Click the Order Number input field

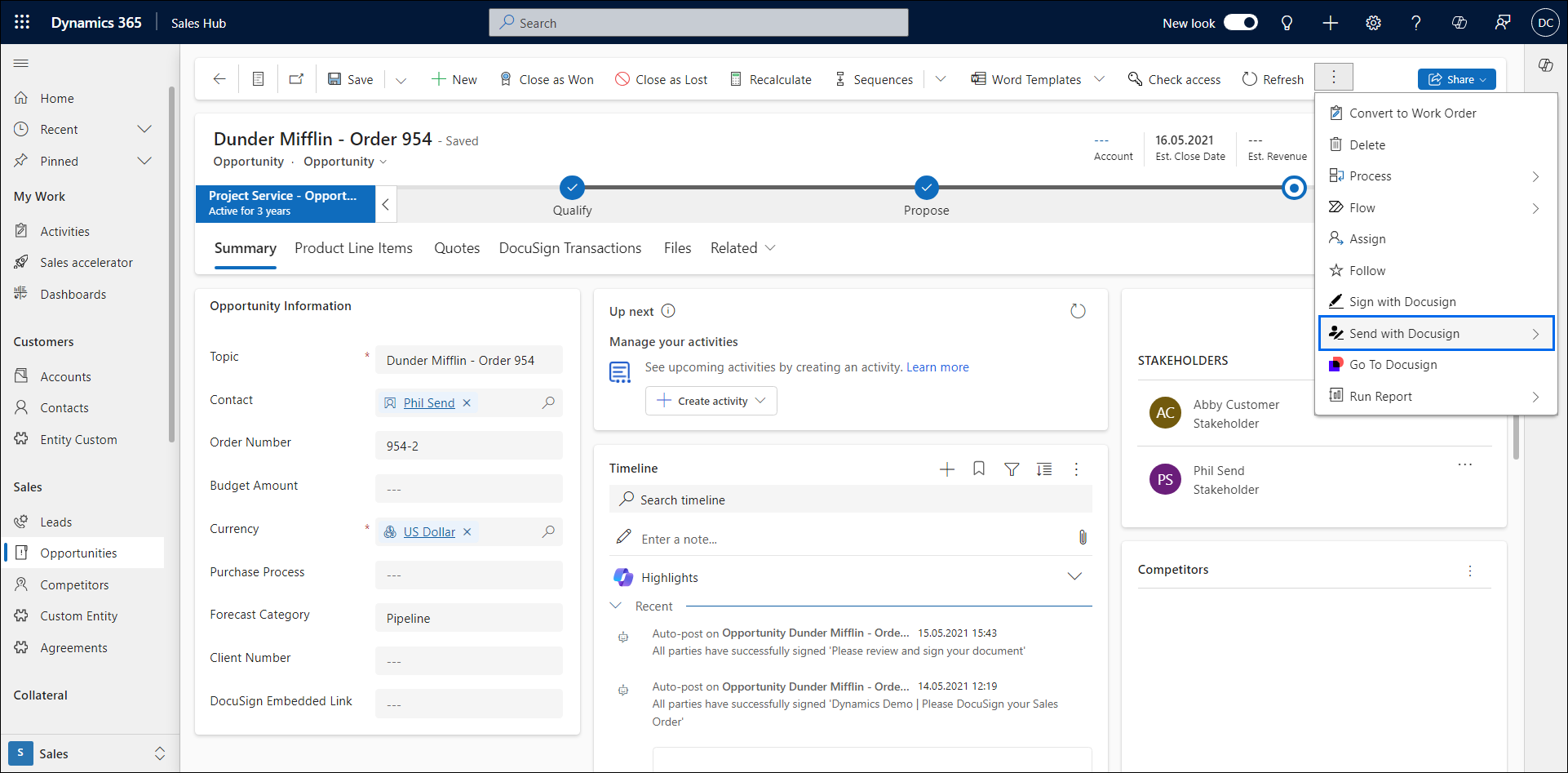tap(468, 446)
